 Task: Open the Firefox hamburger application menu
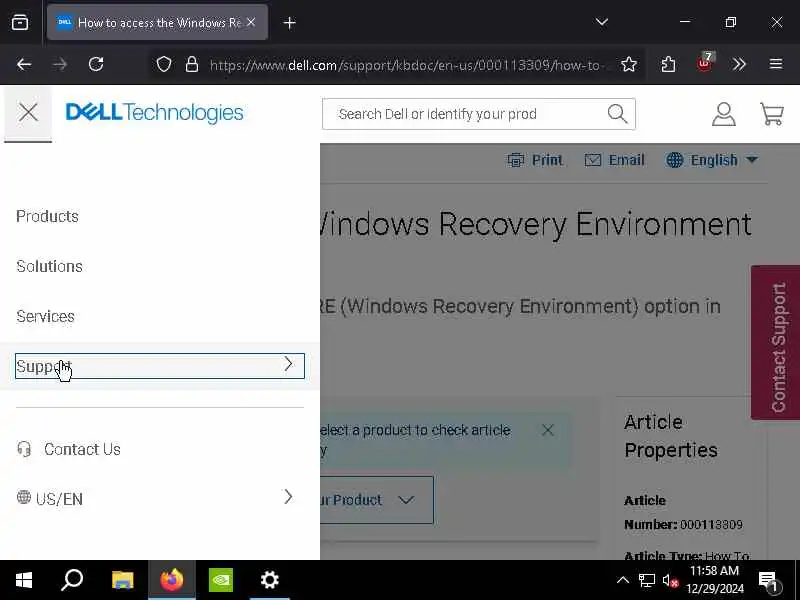coord(776,64)
